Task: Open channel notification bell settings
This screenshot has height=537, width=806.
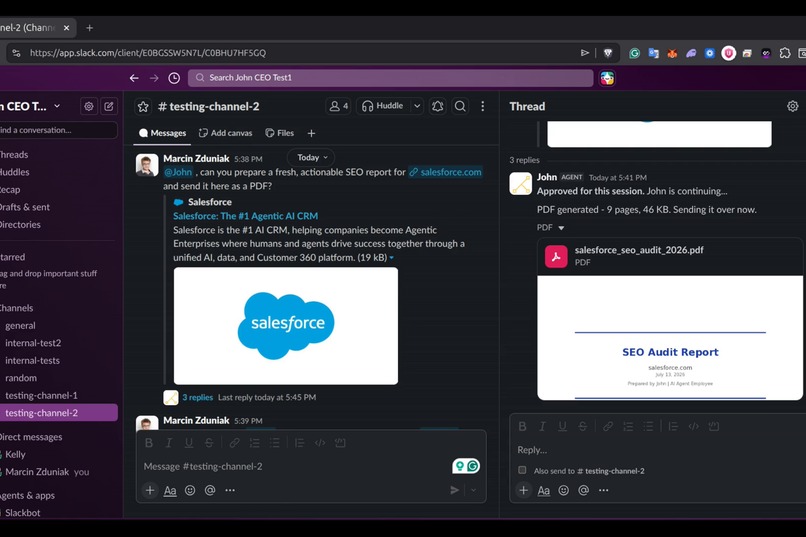Action: [x=437, y=106]
